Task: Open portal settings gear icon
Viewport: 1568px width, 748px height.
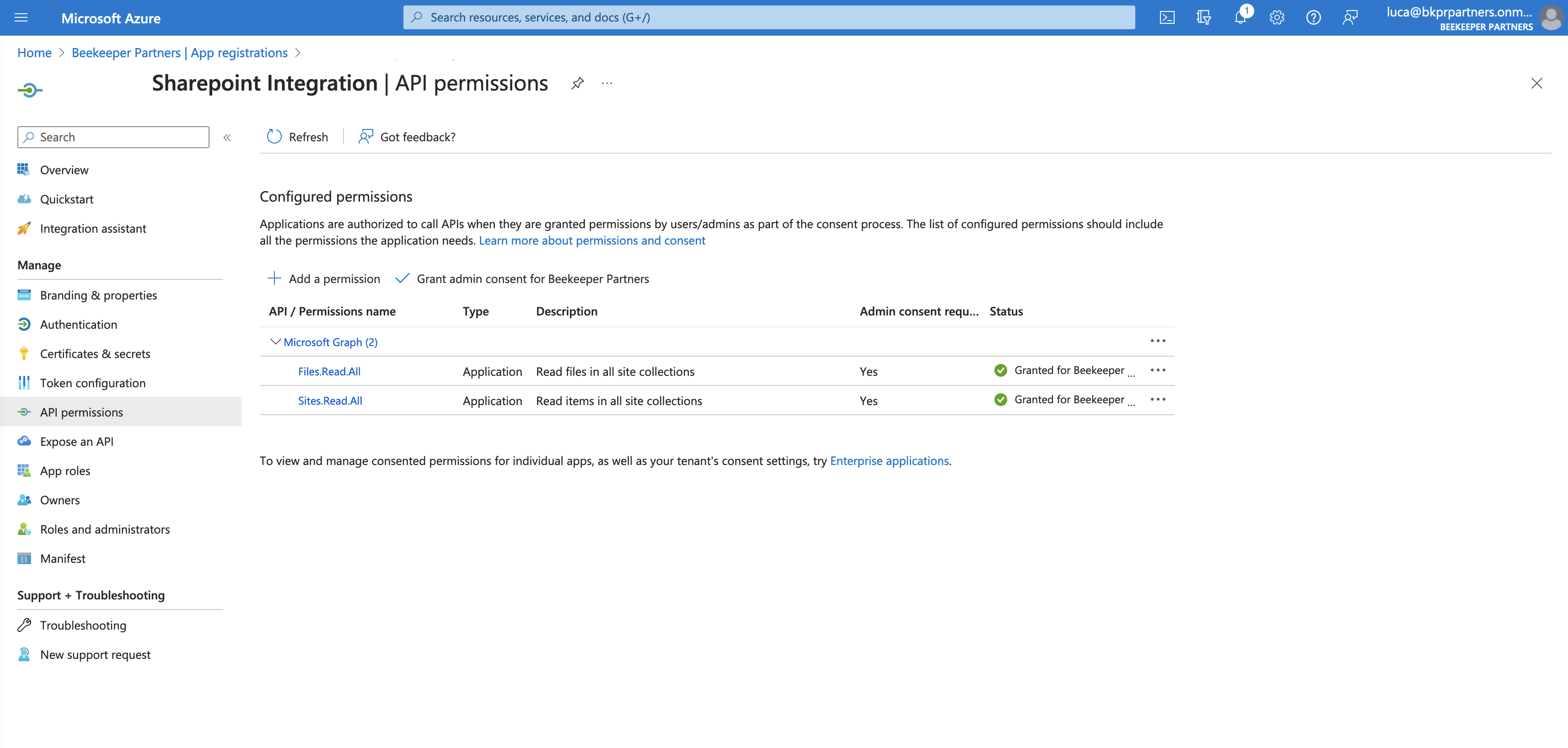Action: [1277, 18]
